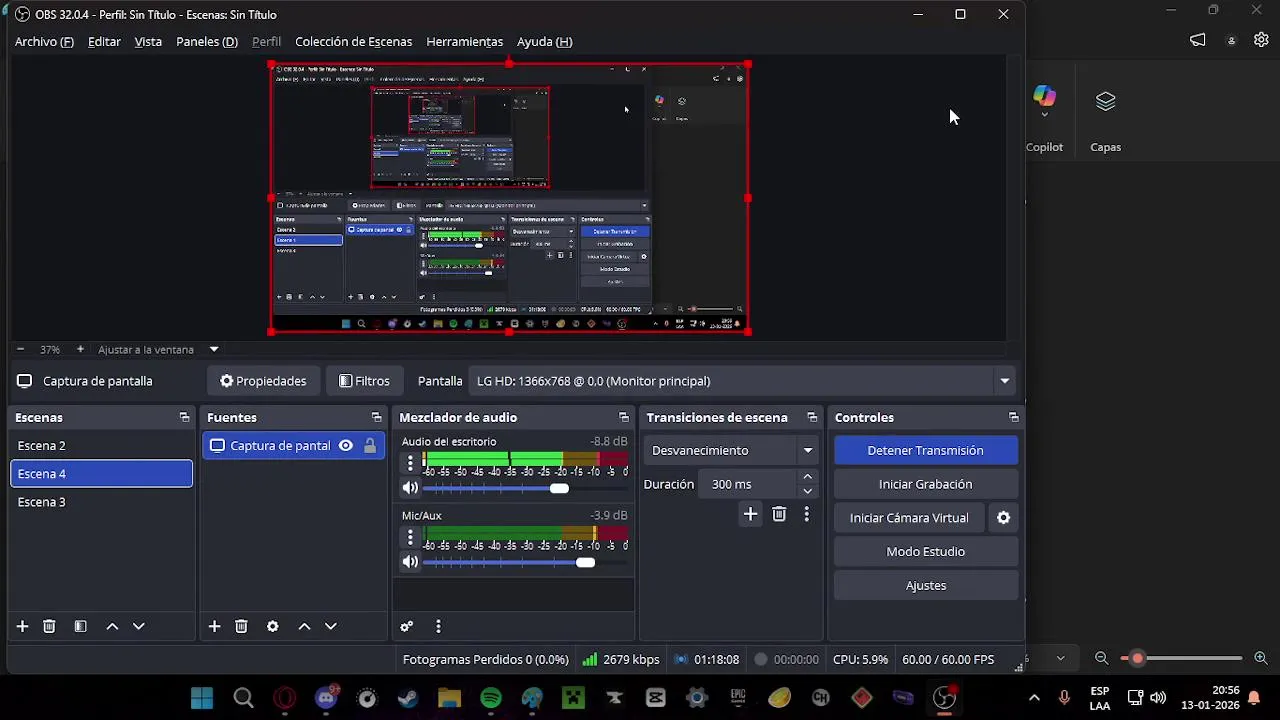Screen dimensions: 1280x720
Task: Open Editar menu
Action: click(x=104, y=42)
